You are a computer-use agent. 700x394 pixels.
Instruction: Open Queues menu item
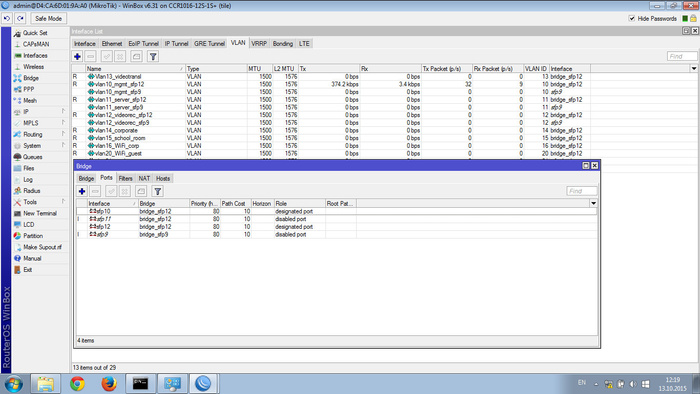pos(33,157)
